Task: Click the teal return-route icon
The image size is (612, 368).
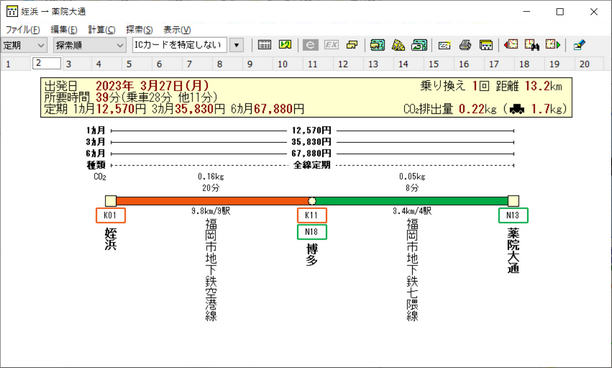Action: pyautogui.click(x=419, y=45)
